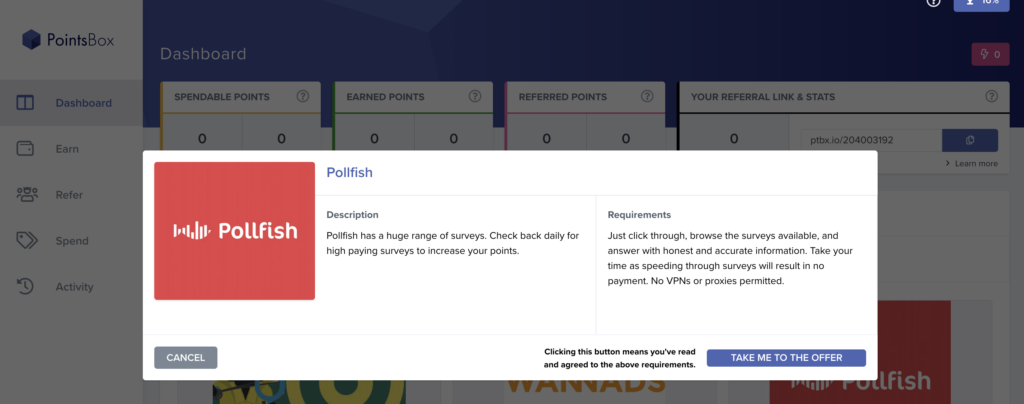Viewport: 1024px width, 404px height.
Task: Select the Refer people icon
Action: pyautogui.click(x=27, y=194)
